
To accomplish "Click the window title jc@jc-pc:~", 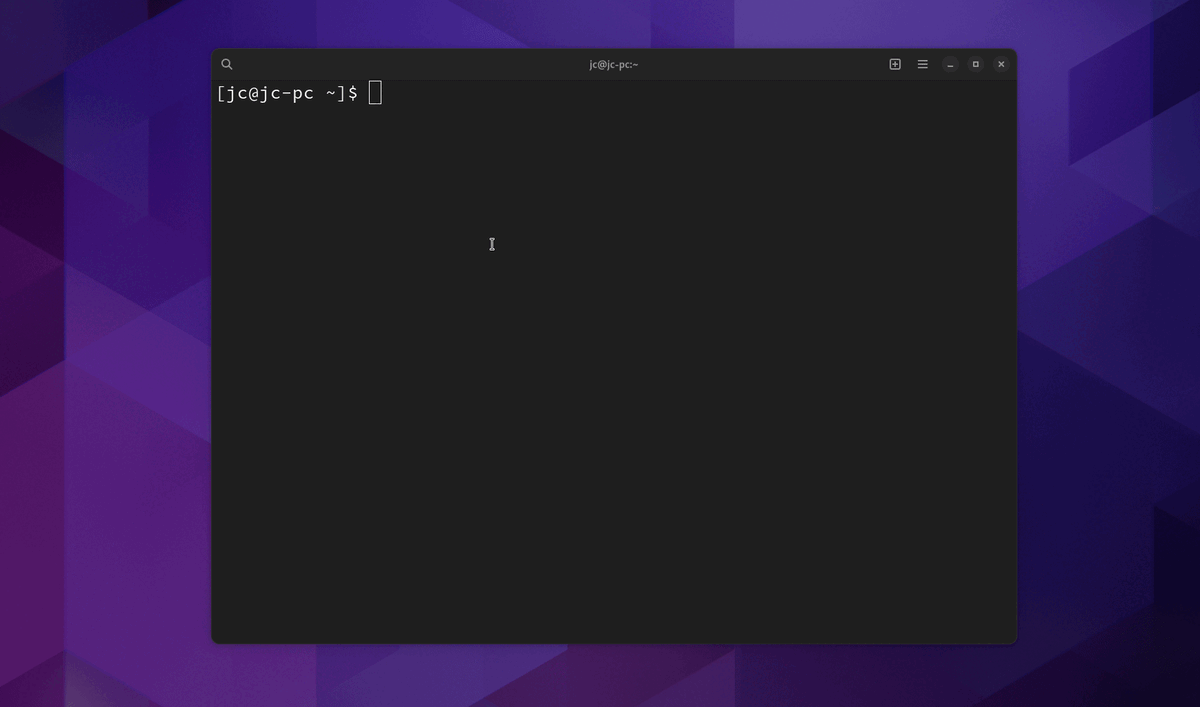I will click(x=614, y=64).
